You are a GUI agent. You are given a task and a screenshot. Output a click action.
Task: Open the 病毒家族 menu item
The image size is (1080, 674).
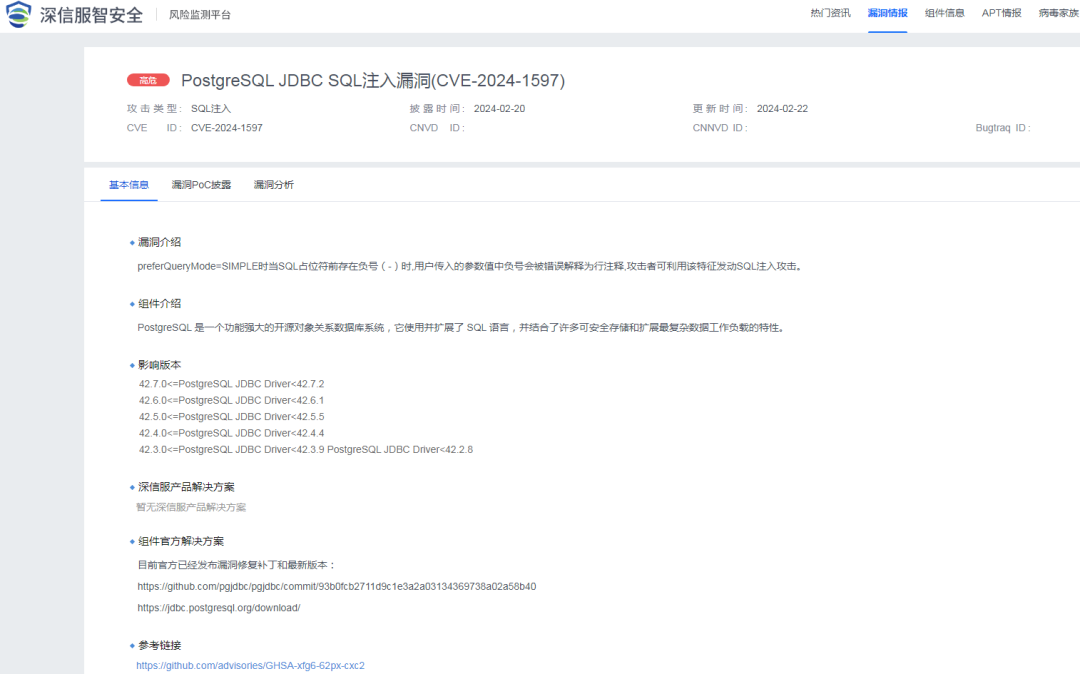coord(1059,13)
